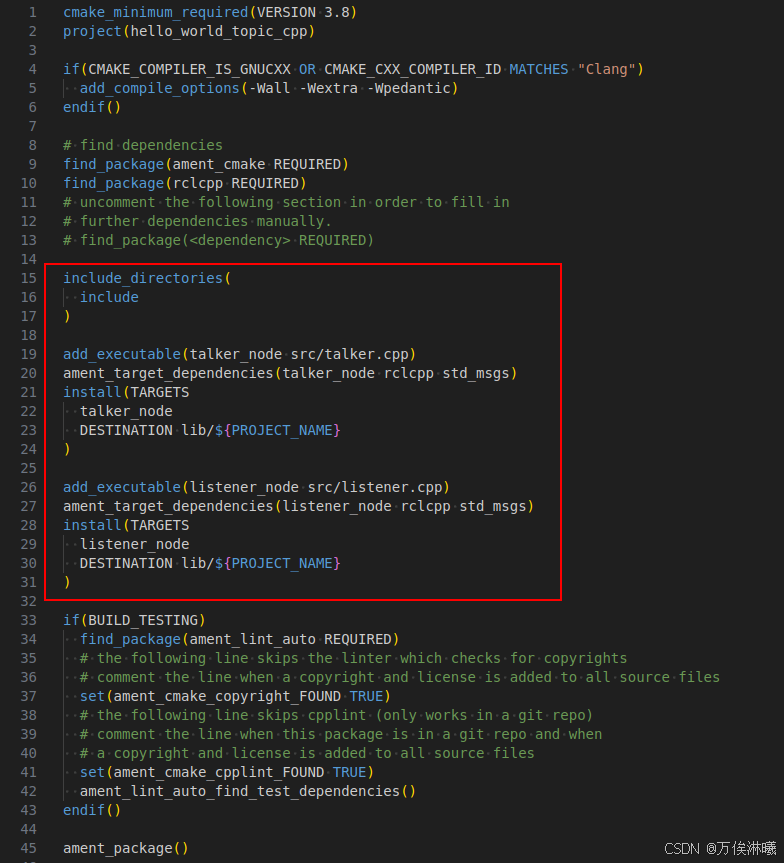Screen dimensions: 784x863
Task: Click "-Wpedantic" compile option
Action: click(409, 88)
